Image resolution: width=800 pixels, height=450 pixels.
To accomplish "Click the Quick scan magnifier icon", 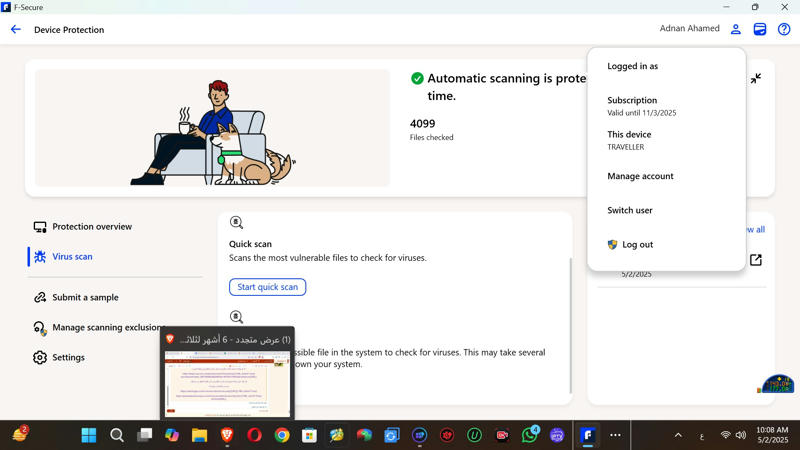I will click(236, 222).
